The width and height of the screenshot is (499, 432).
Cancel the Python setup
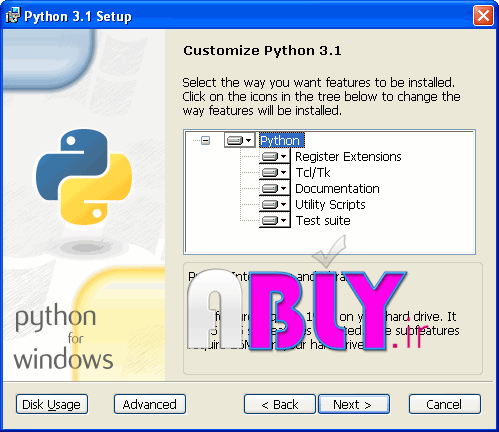click(445, 404)
